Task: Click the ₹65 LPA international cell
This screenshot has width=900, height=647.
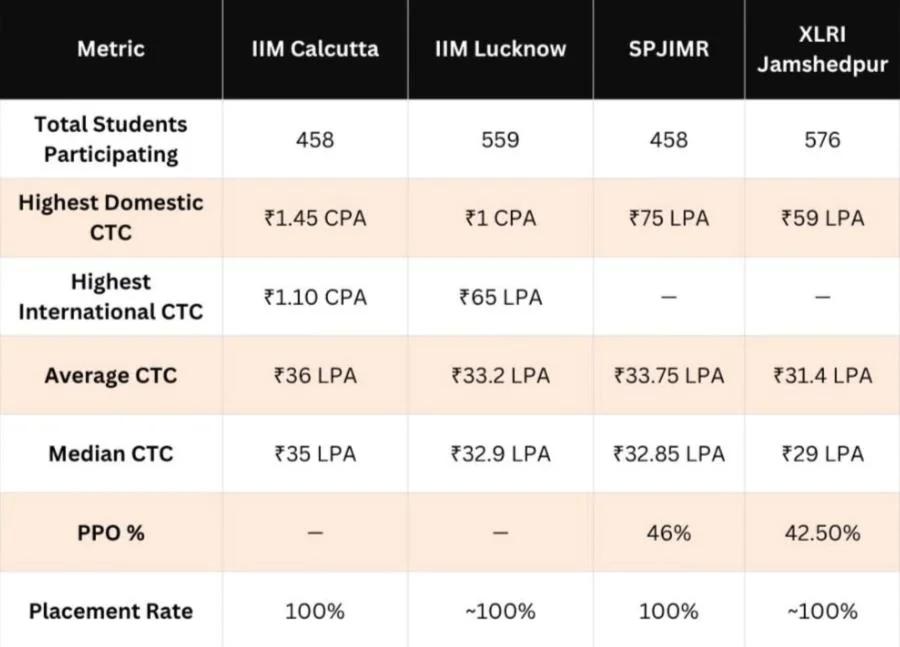Action: point(500,297)
